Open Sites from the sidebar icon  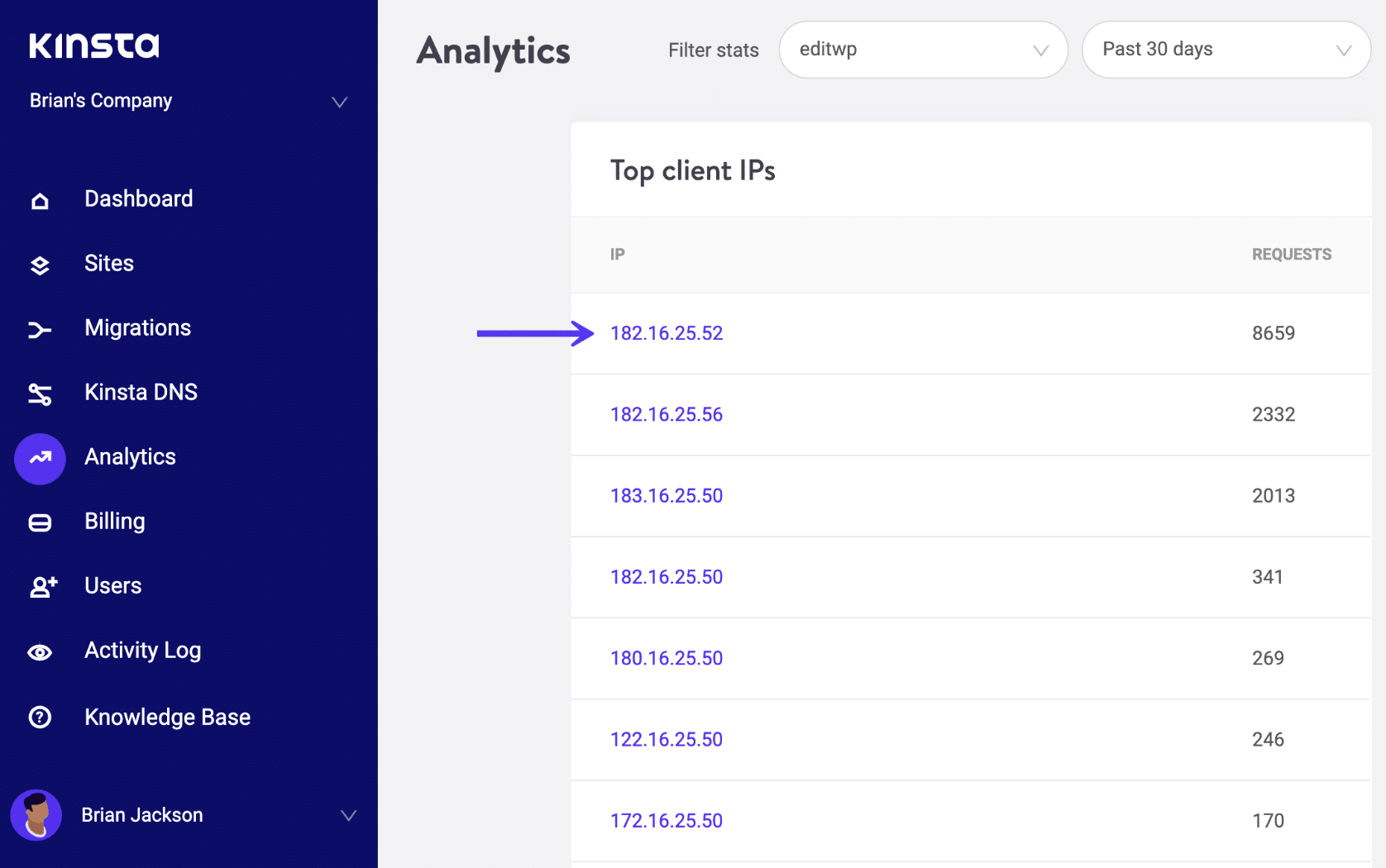[40, 264]
